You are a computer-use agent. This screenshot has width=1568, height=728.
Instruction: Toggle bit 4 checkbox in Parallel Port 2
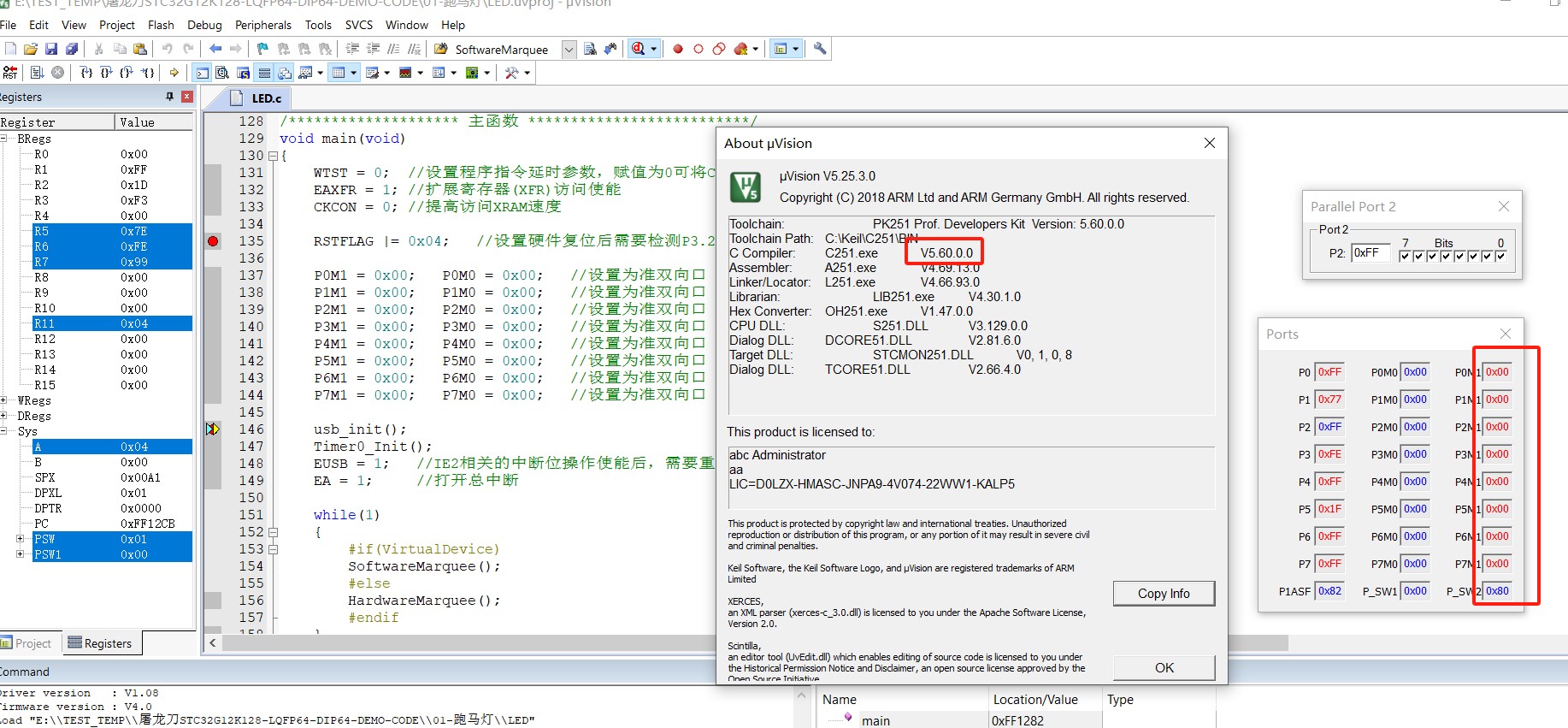[1446, 256]
